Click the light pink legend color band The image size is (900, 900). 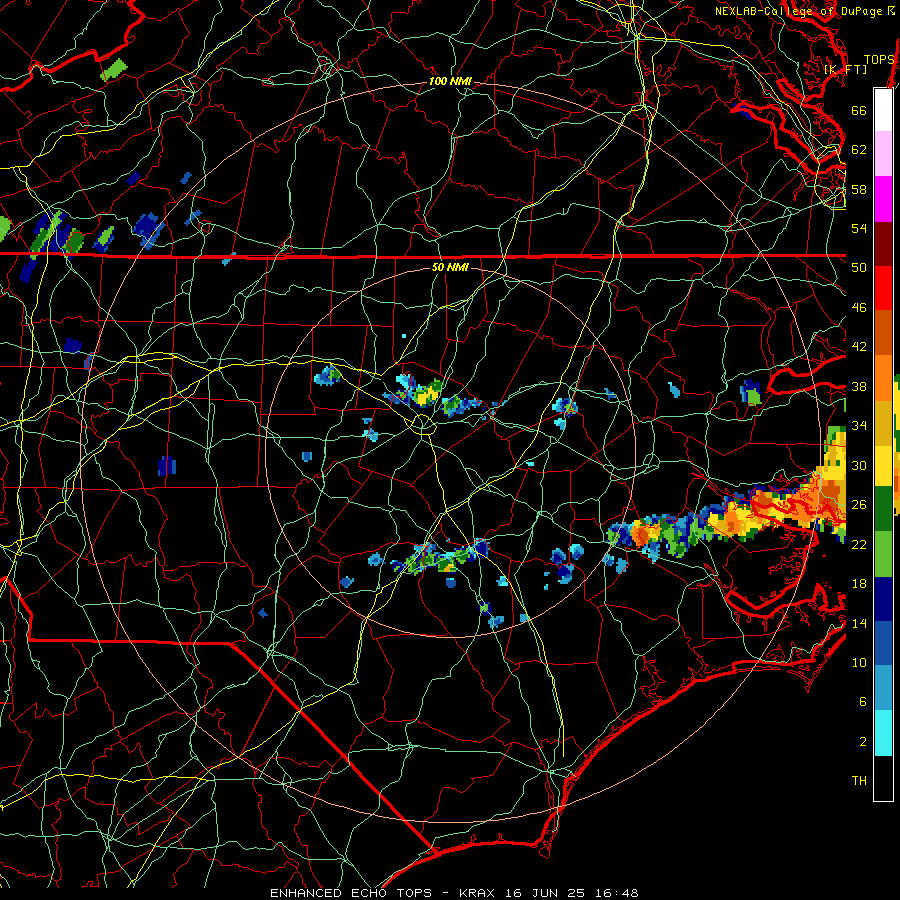pos(883,154)
